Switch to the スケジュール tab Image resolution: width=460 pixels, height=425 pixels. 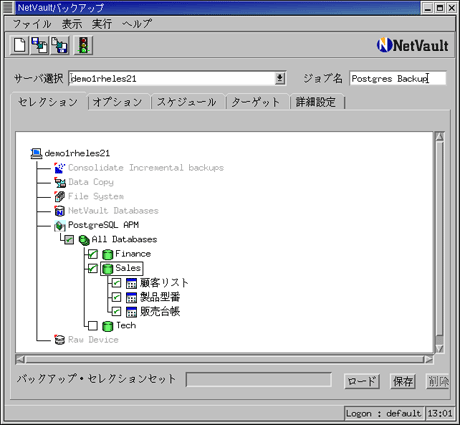pos(187,102)
